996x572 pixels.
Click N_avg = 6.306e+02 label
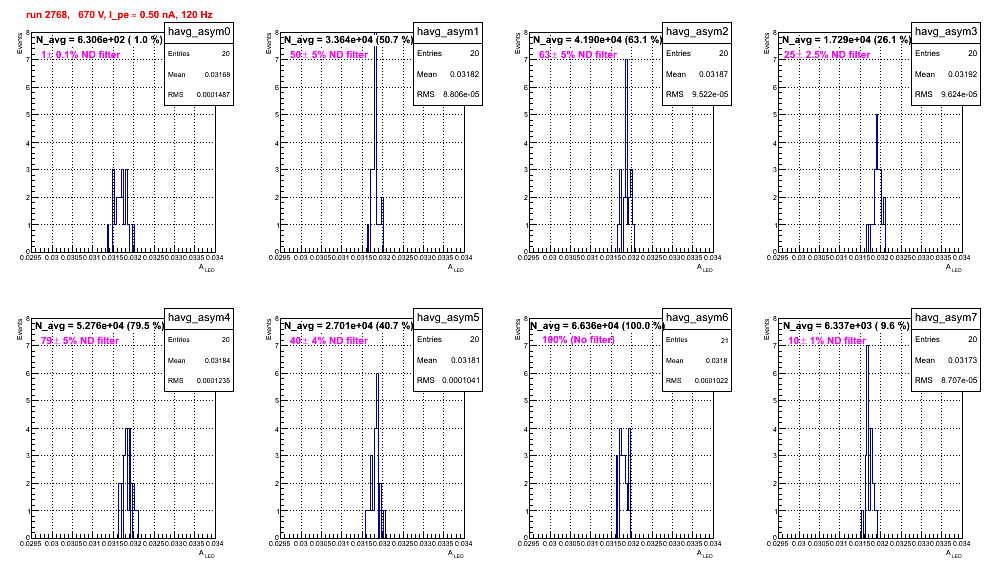99,39
